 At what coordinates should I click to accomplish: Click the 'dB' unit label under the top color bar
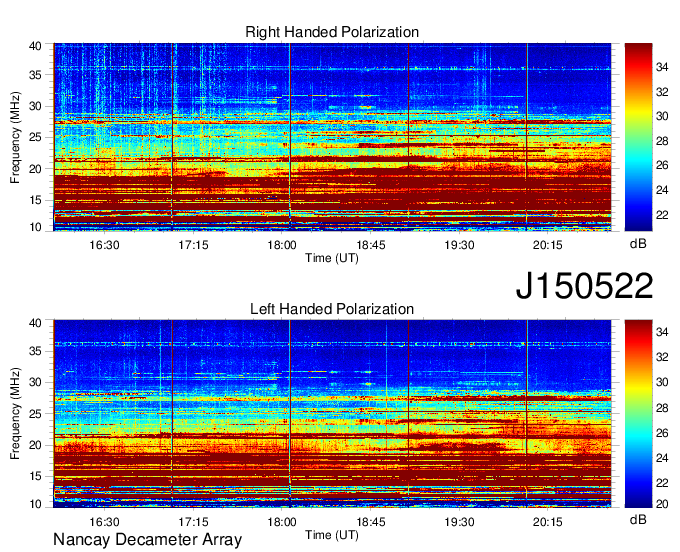click(638, 244)
